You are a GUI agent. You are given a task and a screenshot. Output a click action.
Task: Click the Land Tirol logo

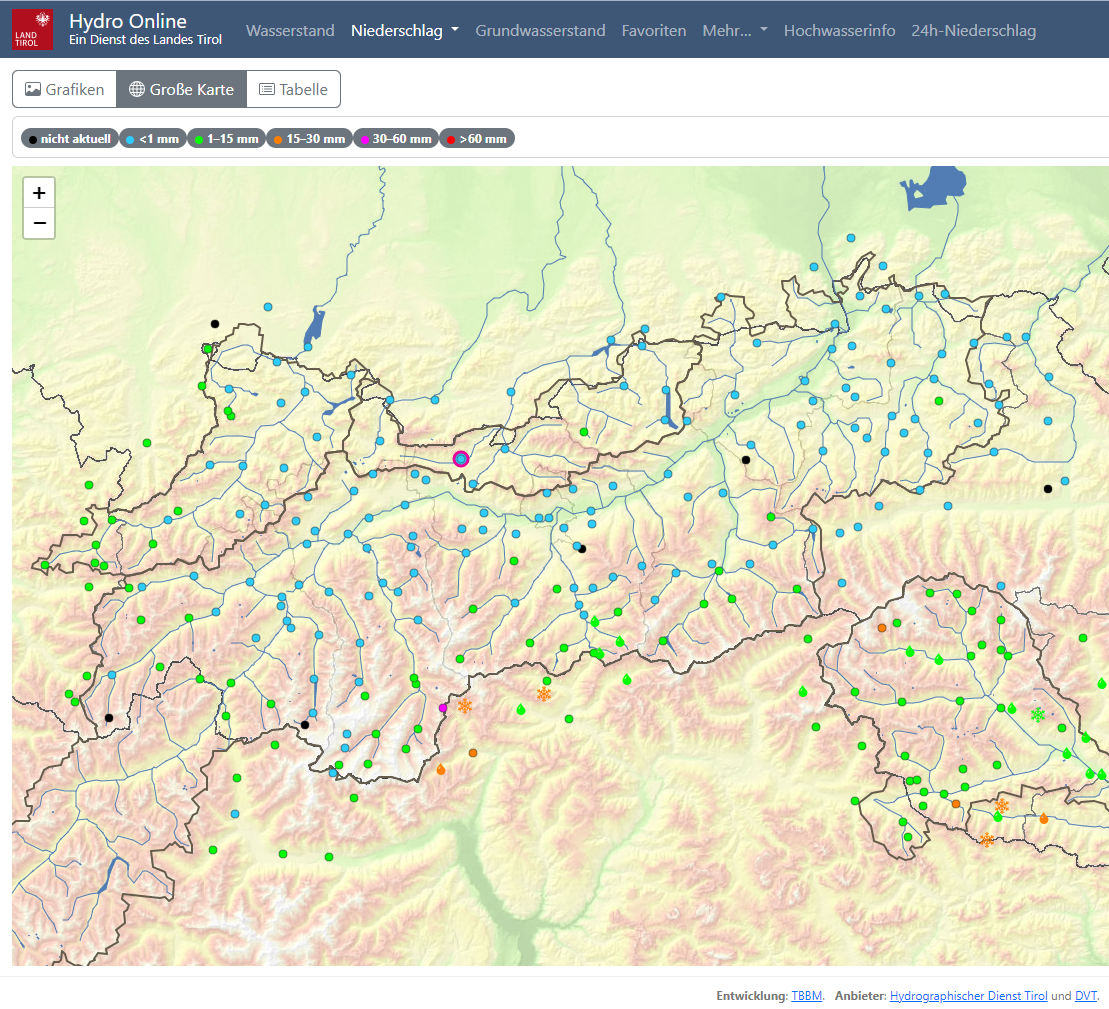coord(33,30)
